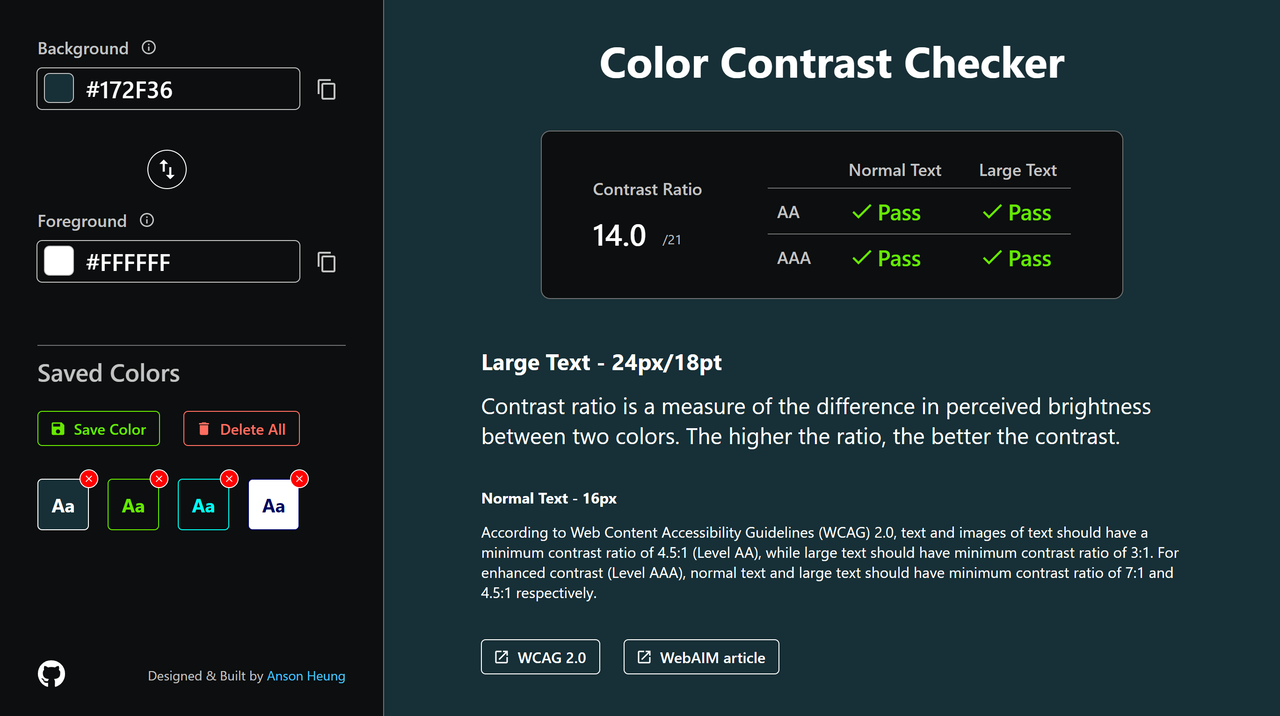Viewport: 1280px width, 716px height.
Task: Remove the cyan text saved color
Action: [x=229, y=479]
